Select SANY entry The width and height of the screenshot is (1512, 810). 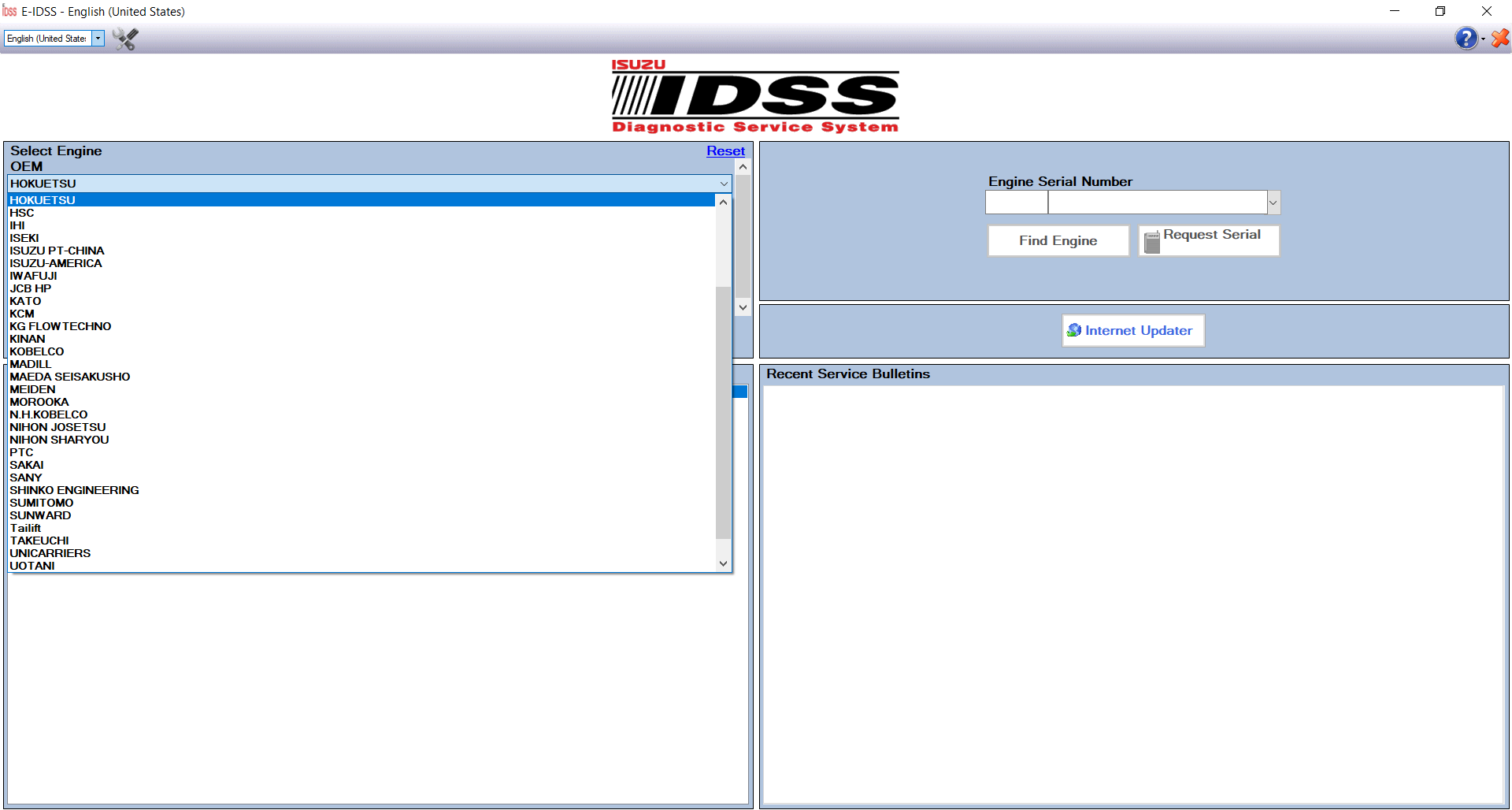(x=361, y=477)
